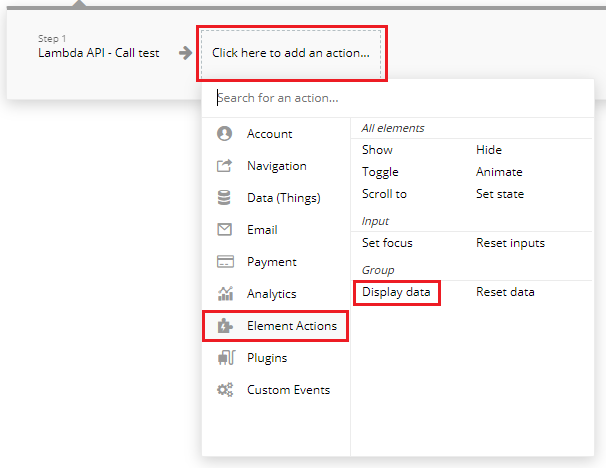The height and width of the screenshot is (468, 606).
Task: Choose the Reset data action
Action: (505, 292)
